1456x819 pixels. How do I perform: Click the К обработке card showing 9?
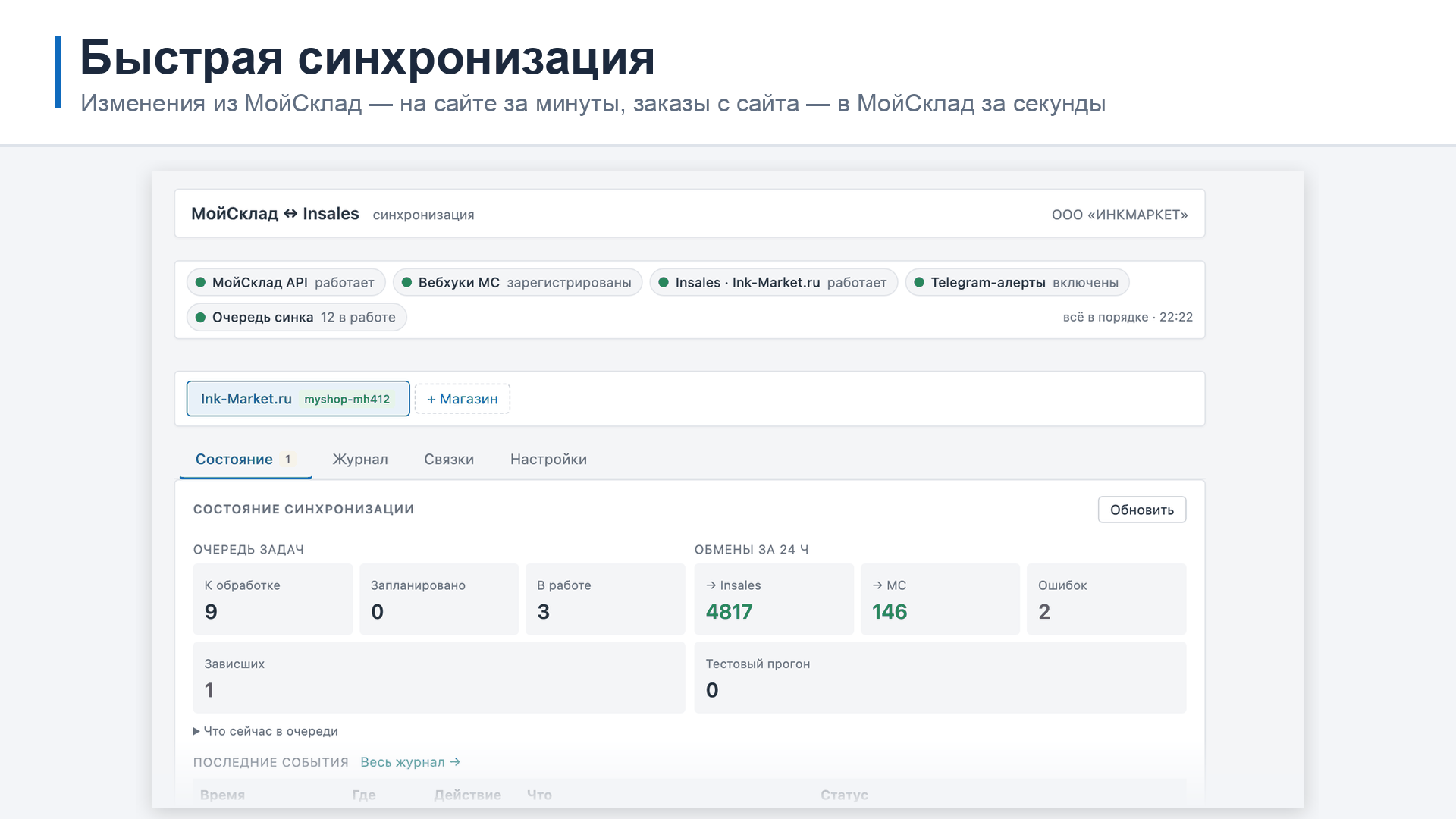tap(273, 599)
